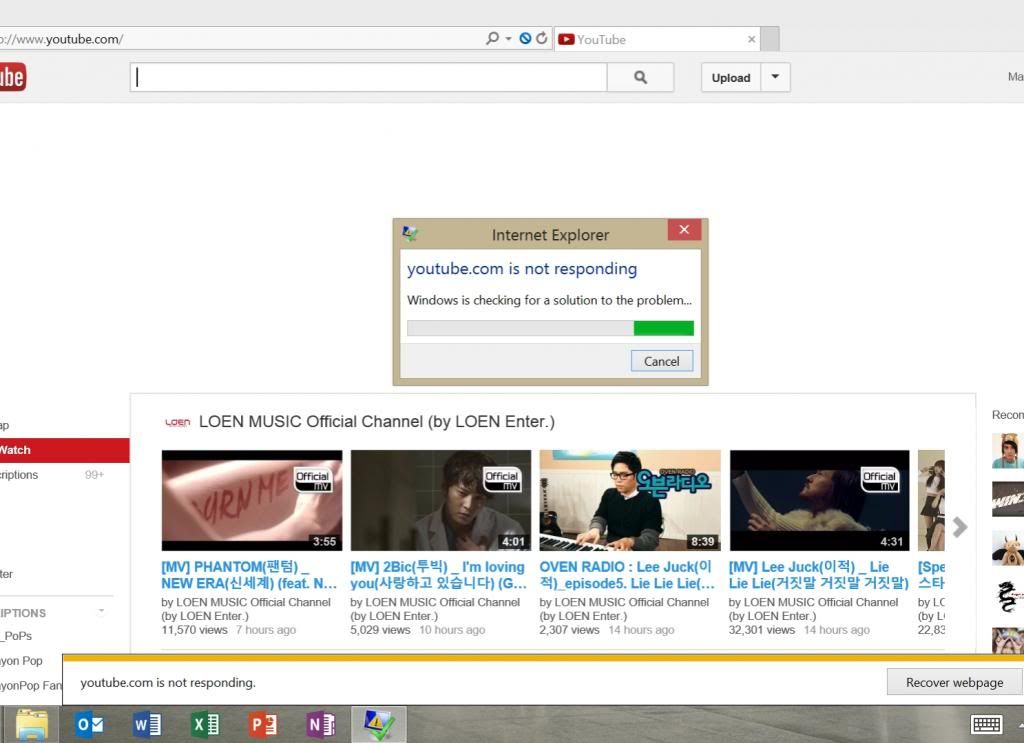Click the [MV] PHANTOM NEW ERA title link
1024x743 pixels.
(249, 575)
